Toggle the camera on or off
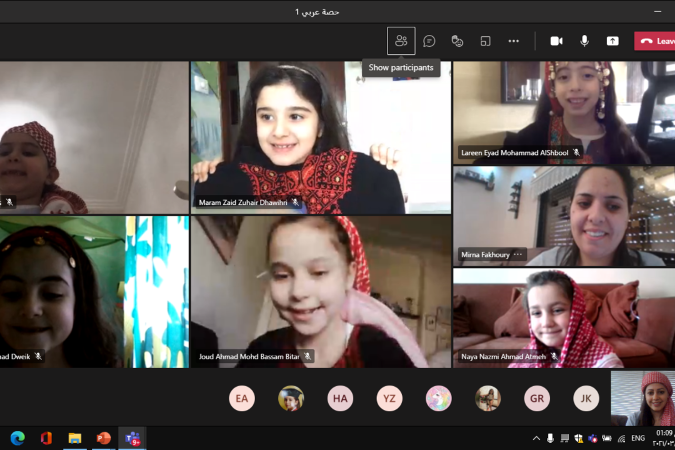This screenshot has height=450, width=675. pos(556,41)
